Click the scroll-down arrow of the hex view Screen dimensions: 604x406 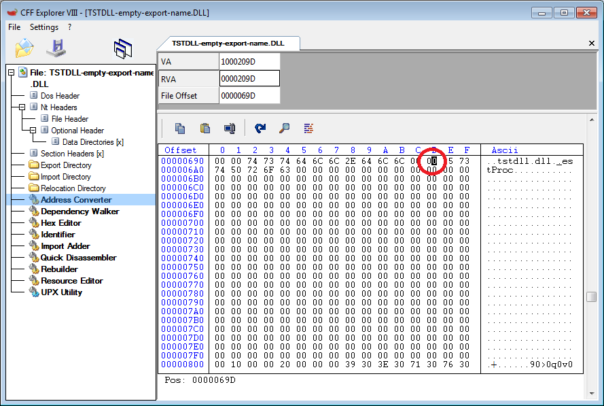pyautogui.click(x=592, y=393)
